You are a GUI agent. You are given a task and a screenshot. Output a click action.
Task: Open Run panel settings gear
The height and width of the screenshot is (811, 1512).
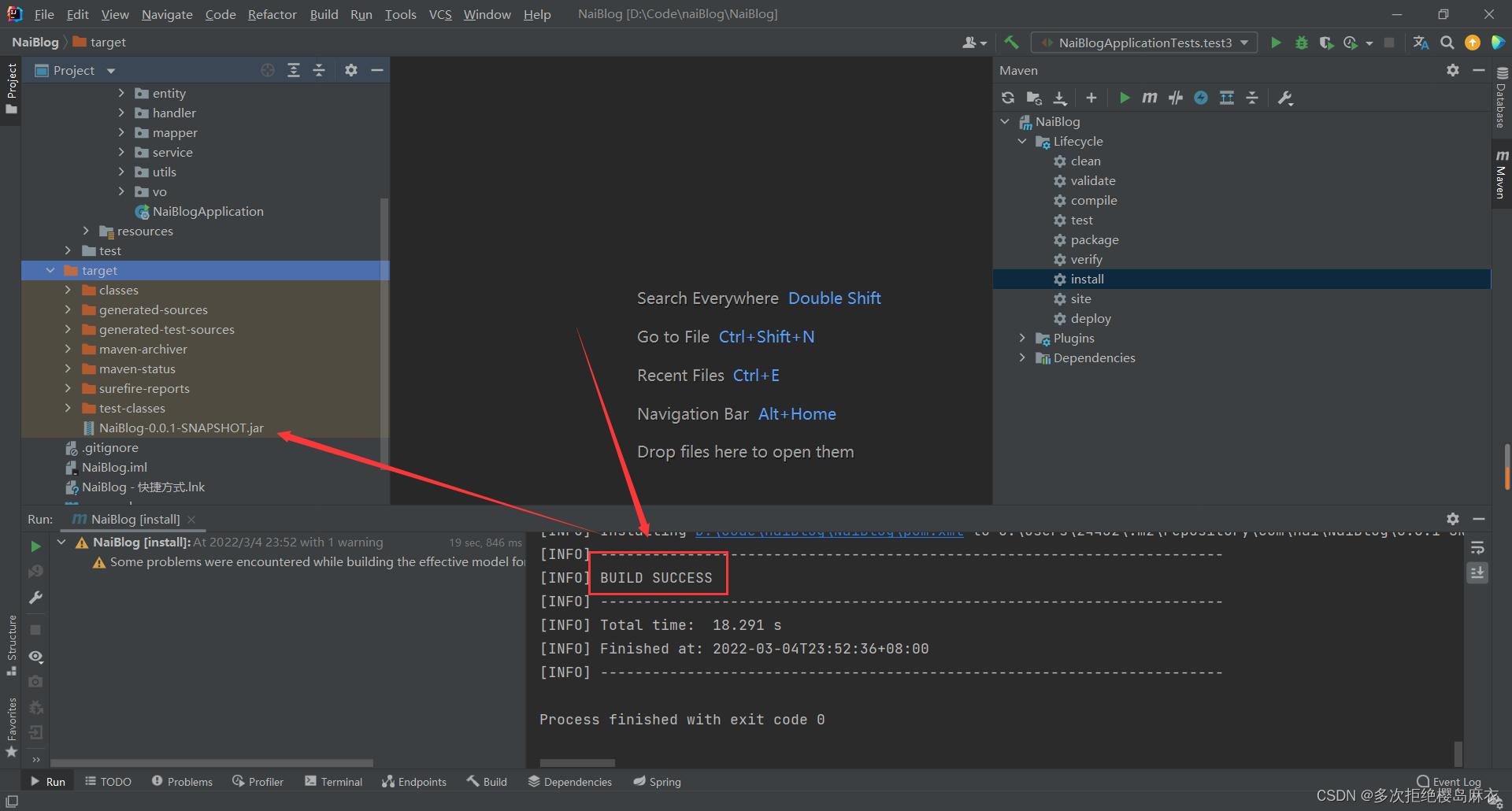point(1453,519)
